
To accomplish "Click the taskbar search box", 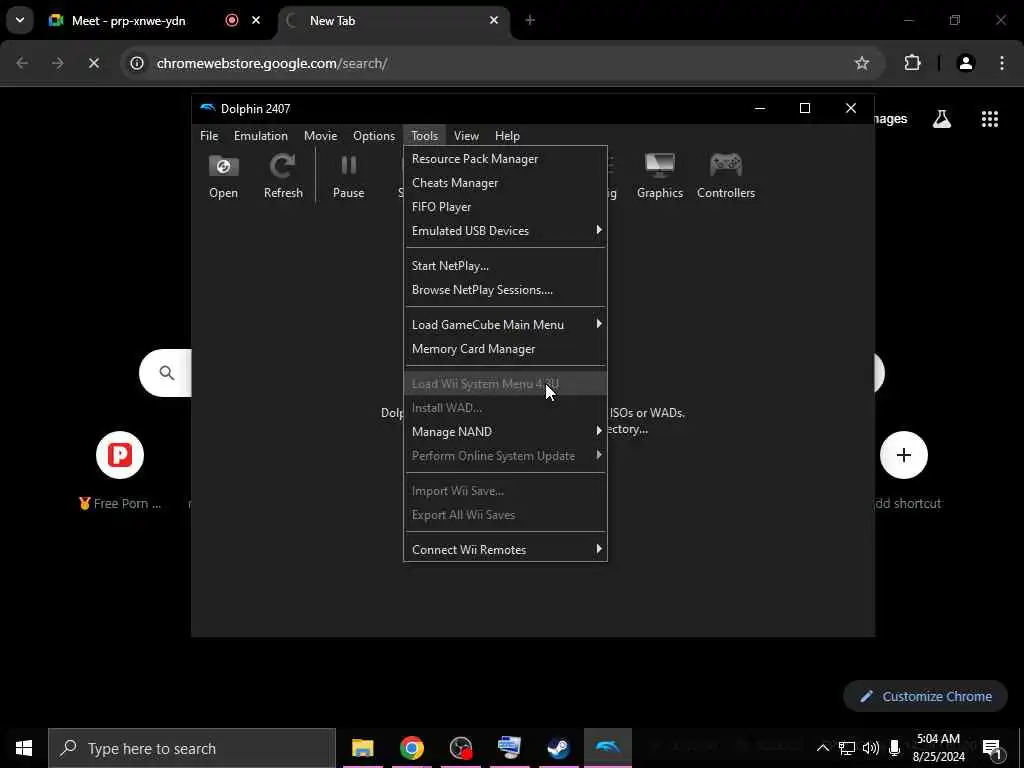I will tap(192, 748).
